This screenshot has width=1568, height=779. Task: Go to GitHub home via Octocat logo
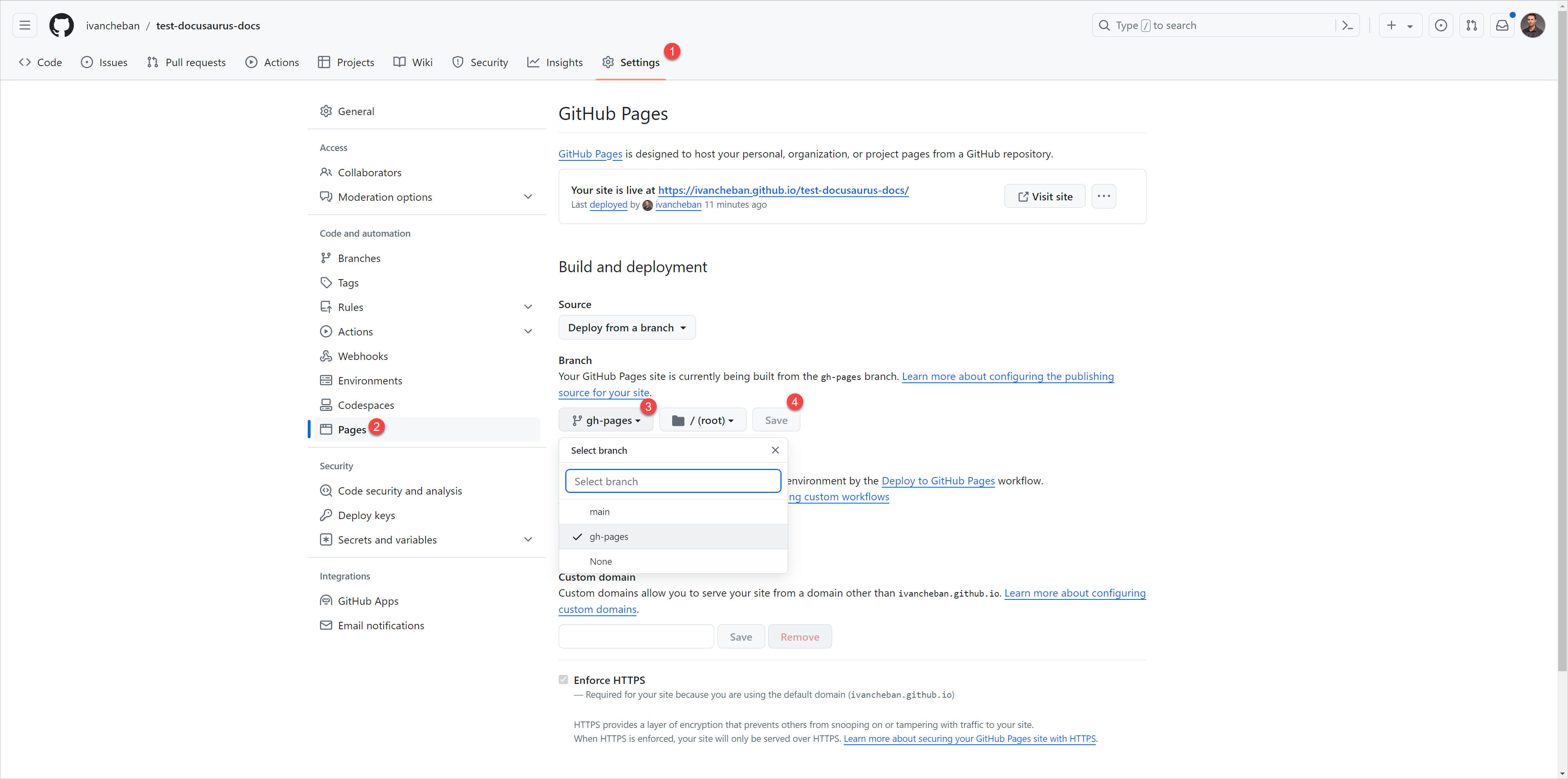pyautogui.click(x=62, y=26)
